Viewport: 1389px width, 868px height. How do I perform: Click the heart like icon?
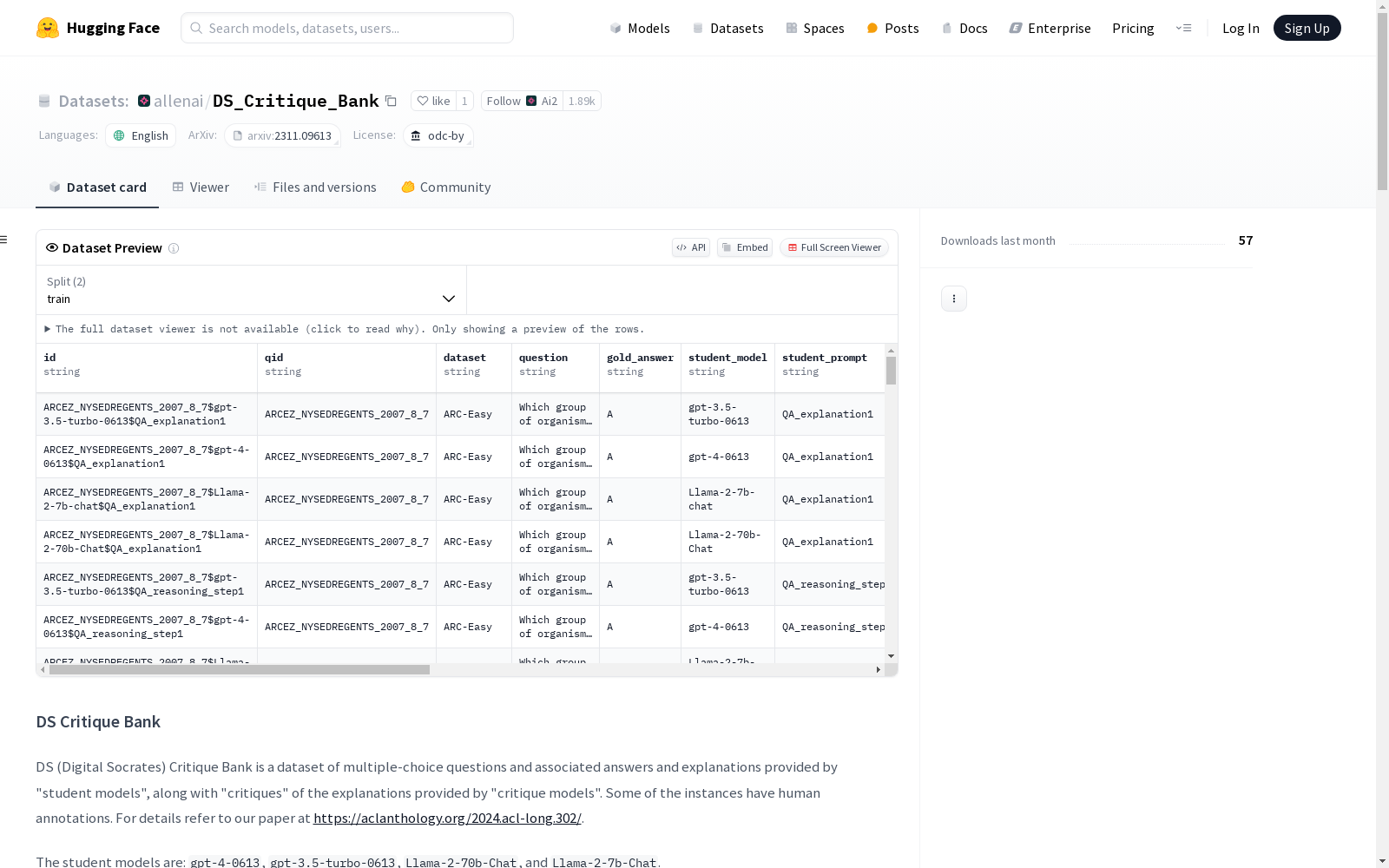423,101
